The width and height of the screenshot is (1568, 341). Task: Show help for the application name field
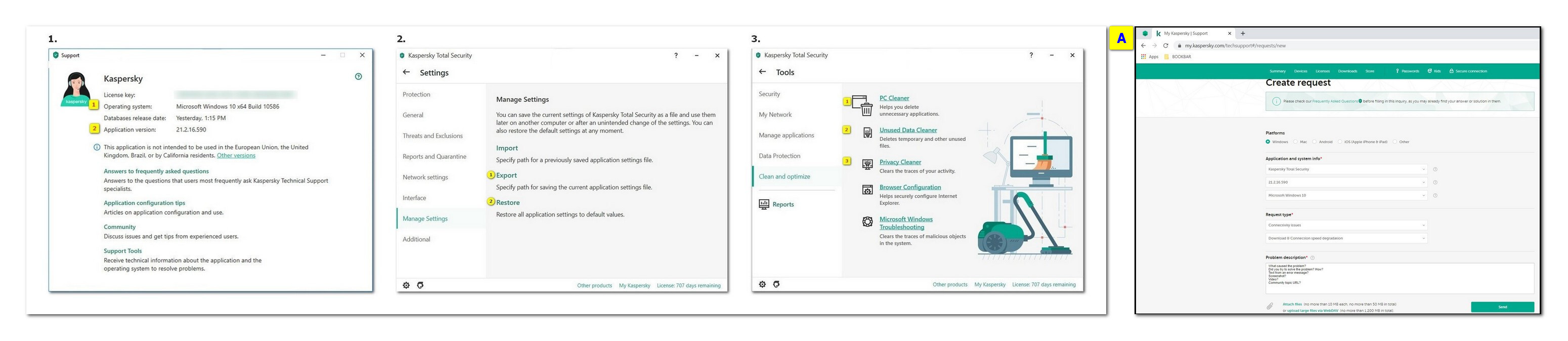[x=1434, y=169]
